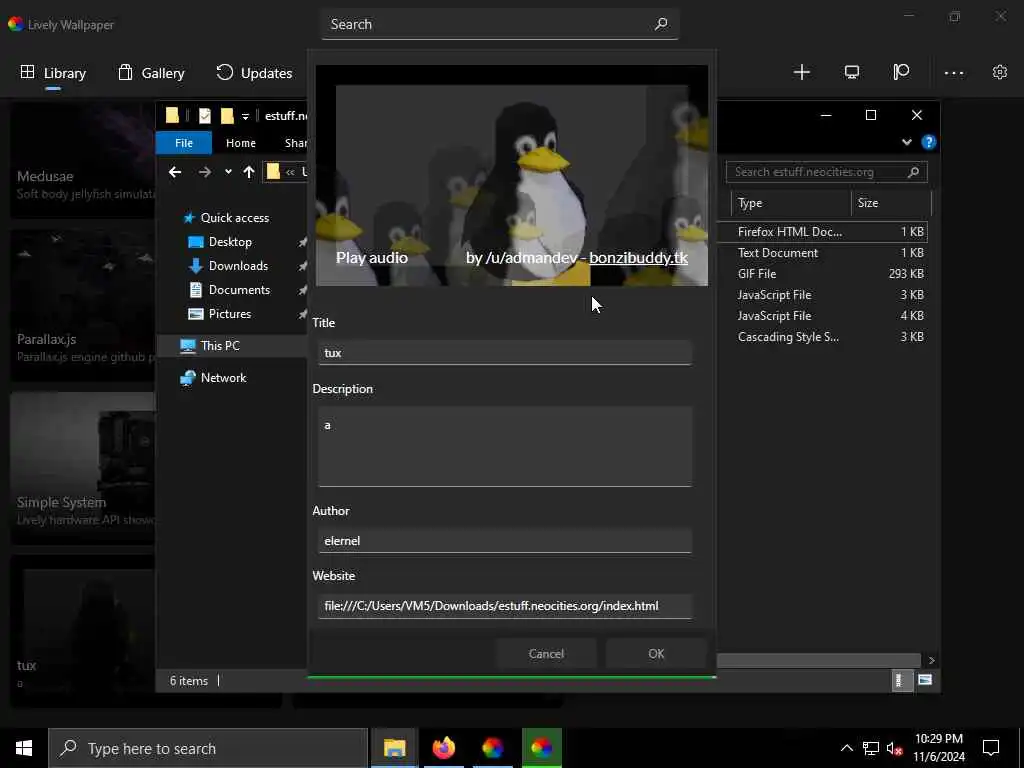Click the Author field containing elernel
1024x768 pixels.
click(x=505, y=541)
